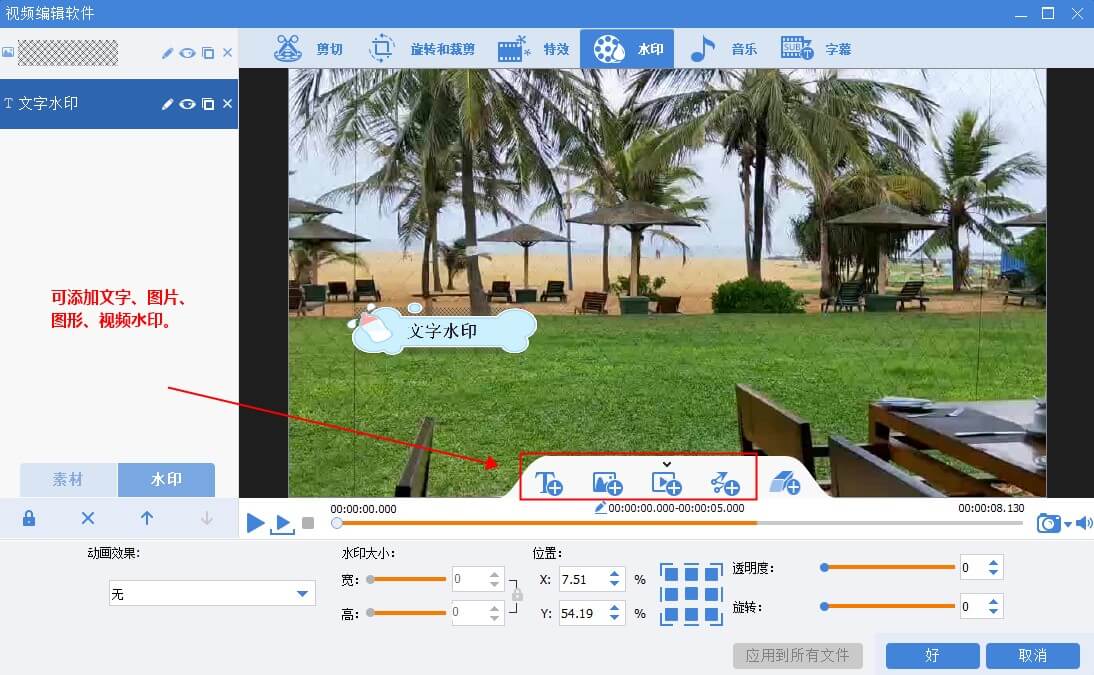Viewport: 1094px width, 675px height.
Task: Duplicate the 文字水印 layer
Action: point(208,104)
